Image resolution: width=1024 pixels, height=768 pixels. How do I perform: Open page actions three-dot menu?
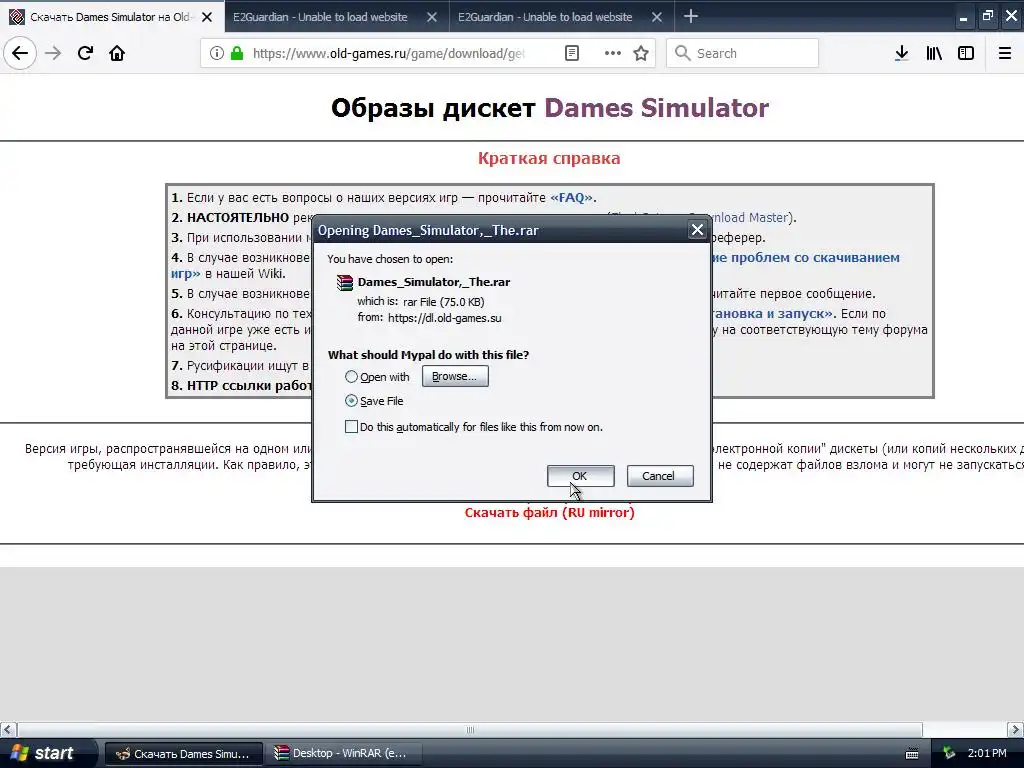pyautogui.click(x=613, y=53)
